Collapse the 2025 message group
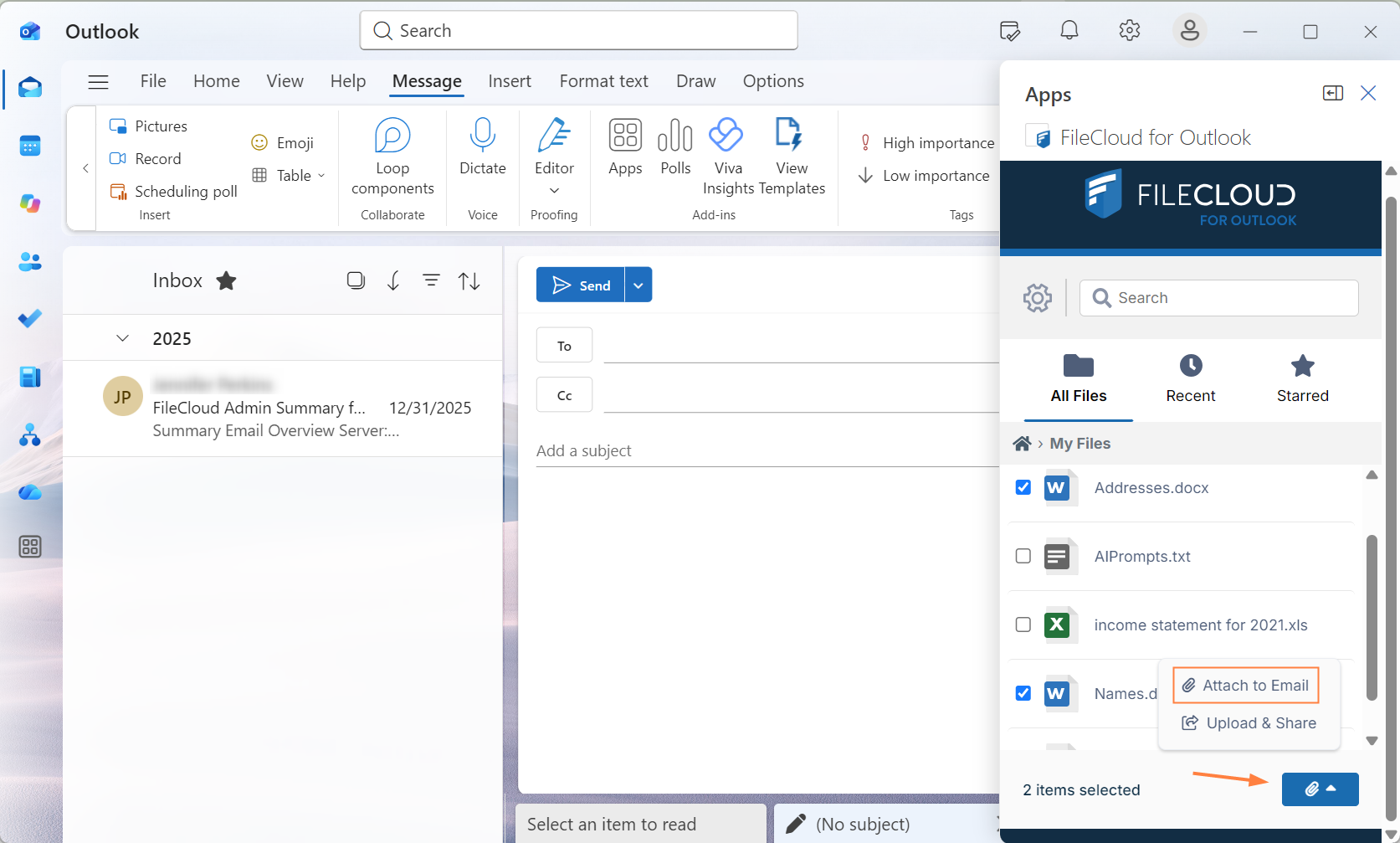1400x843 pixels. pyautogui.click(x=122, y=338)
